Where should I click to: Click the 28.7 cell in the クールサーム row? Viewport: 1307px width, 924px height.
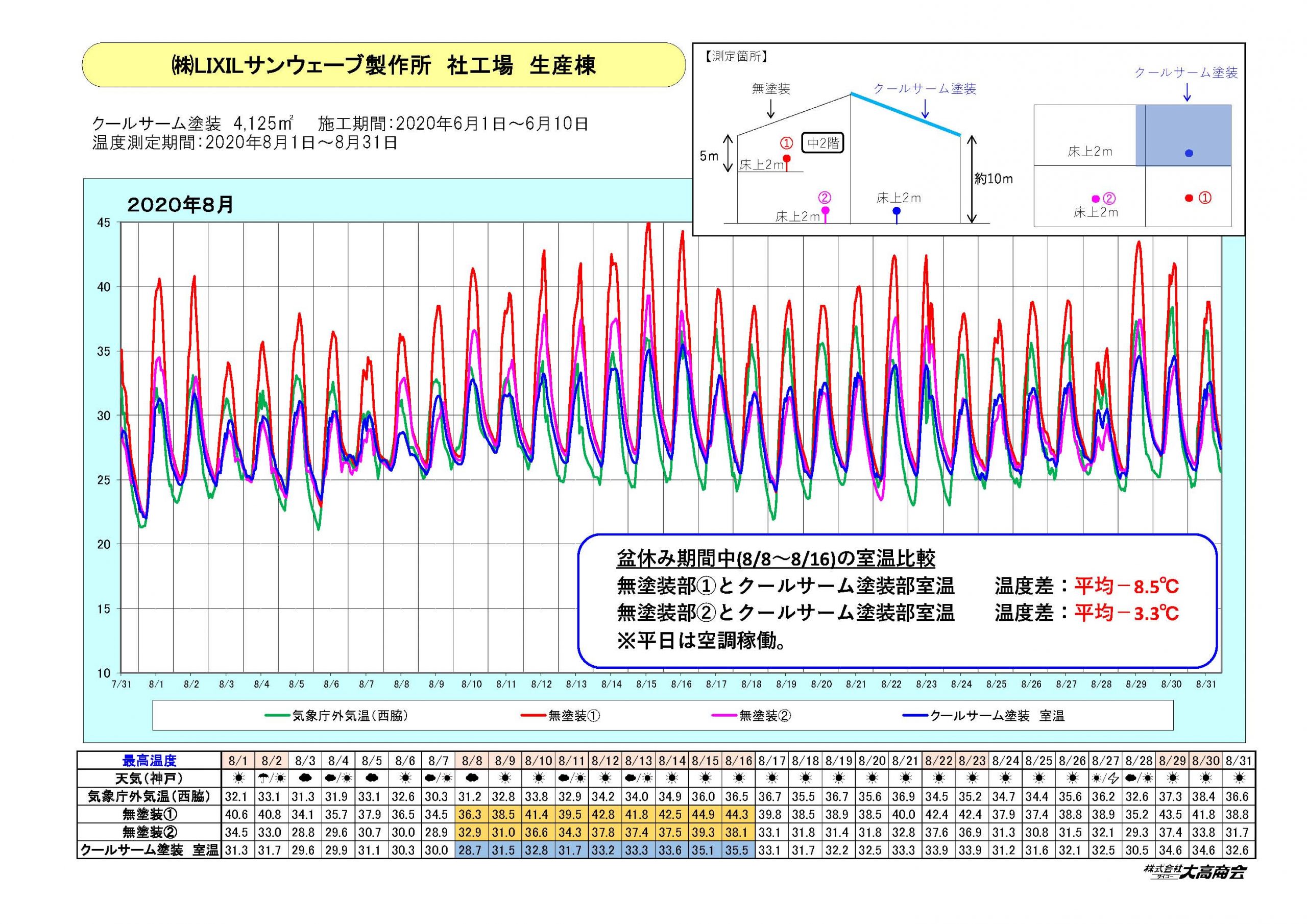pos(471,850)
